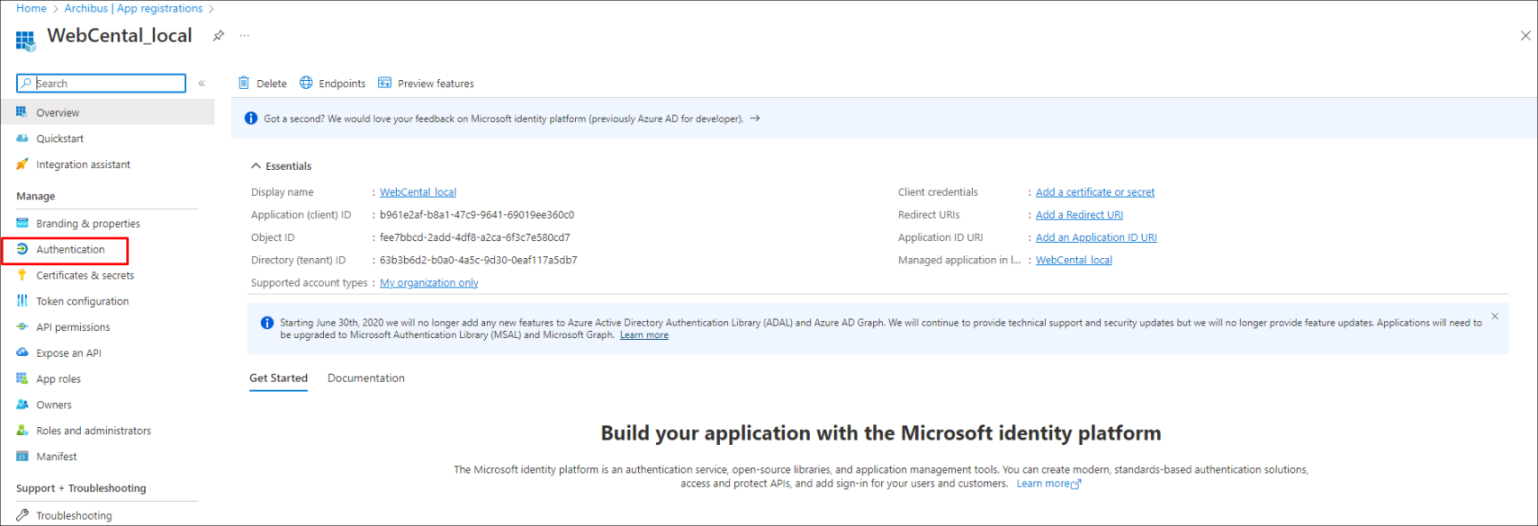1538x526 pixels.
Task: Click the Owners people icon
Action: [22, 405]
